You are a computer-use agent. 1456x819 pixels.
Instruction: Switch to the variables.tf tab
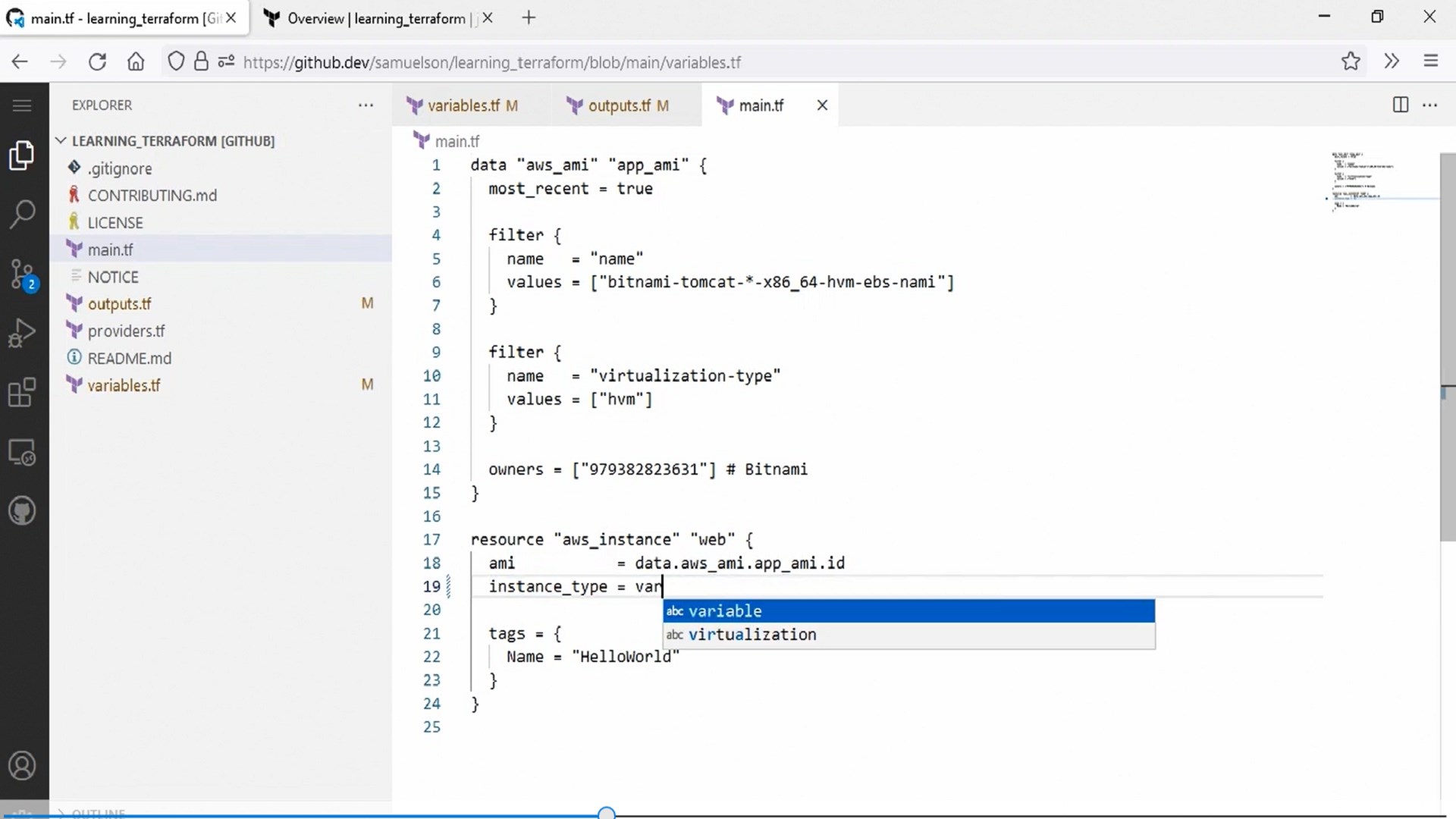coord(464,106)
